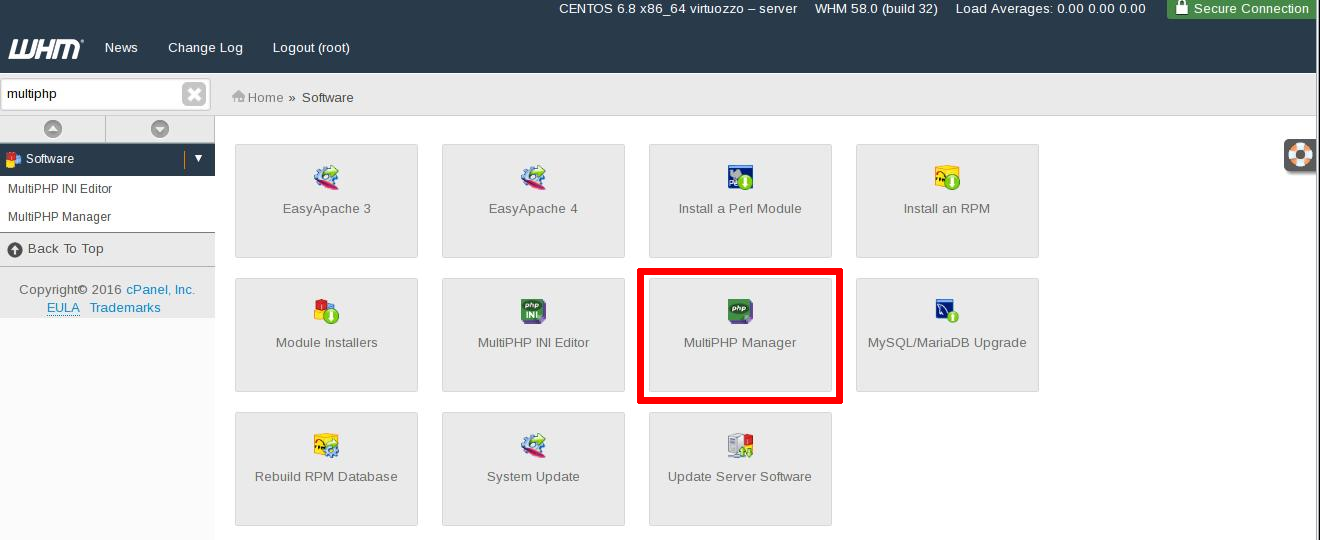
Task: Click the Software category icon in sidebar
Action: pyautogui.click(x=13, y=159)
